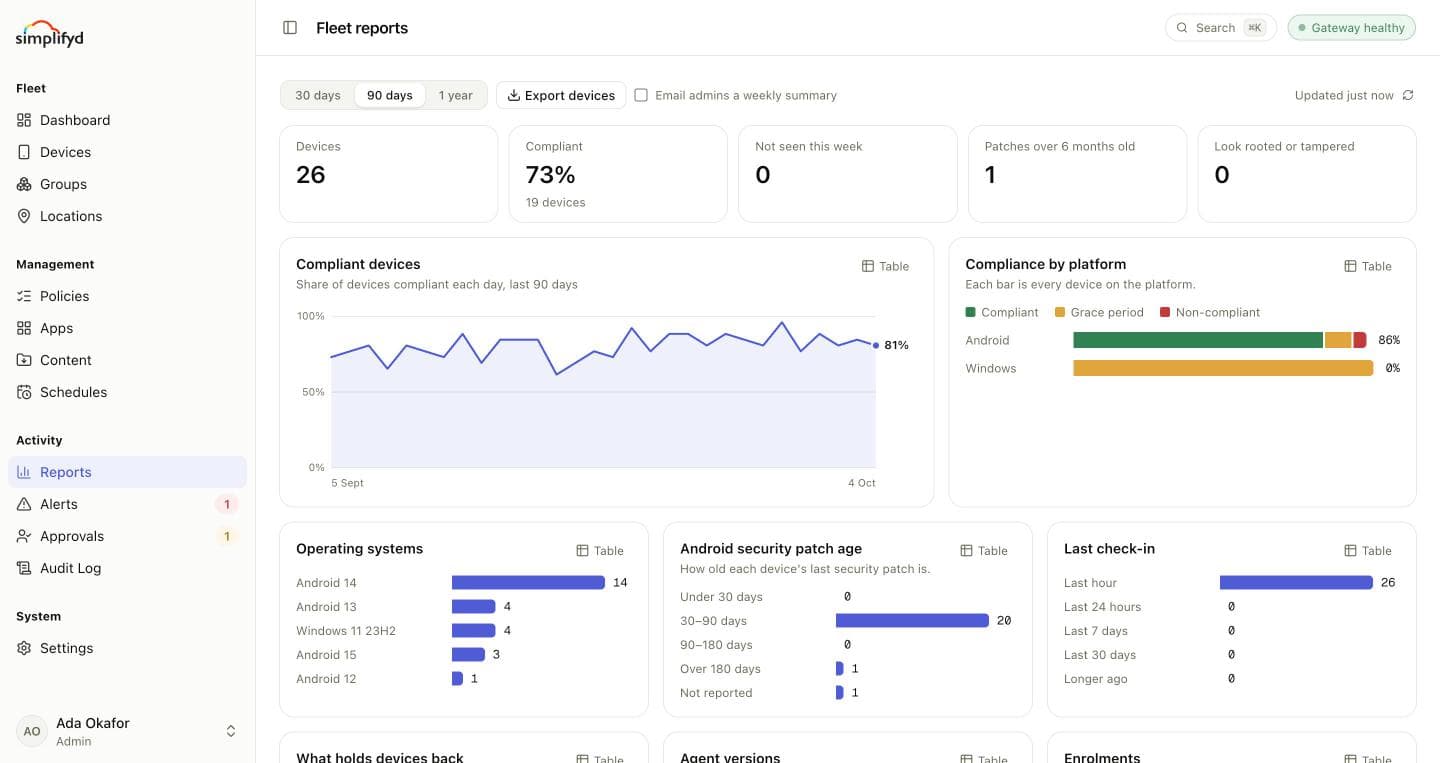This screenshot has height=763, width=1440.
Task: Show Android security patch age Table
Action: 984,551
